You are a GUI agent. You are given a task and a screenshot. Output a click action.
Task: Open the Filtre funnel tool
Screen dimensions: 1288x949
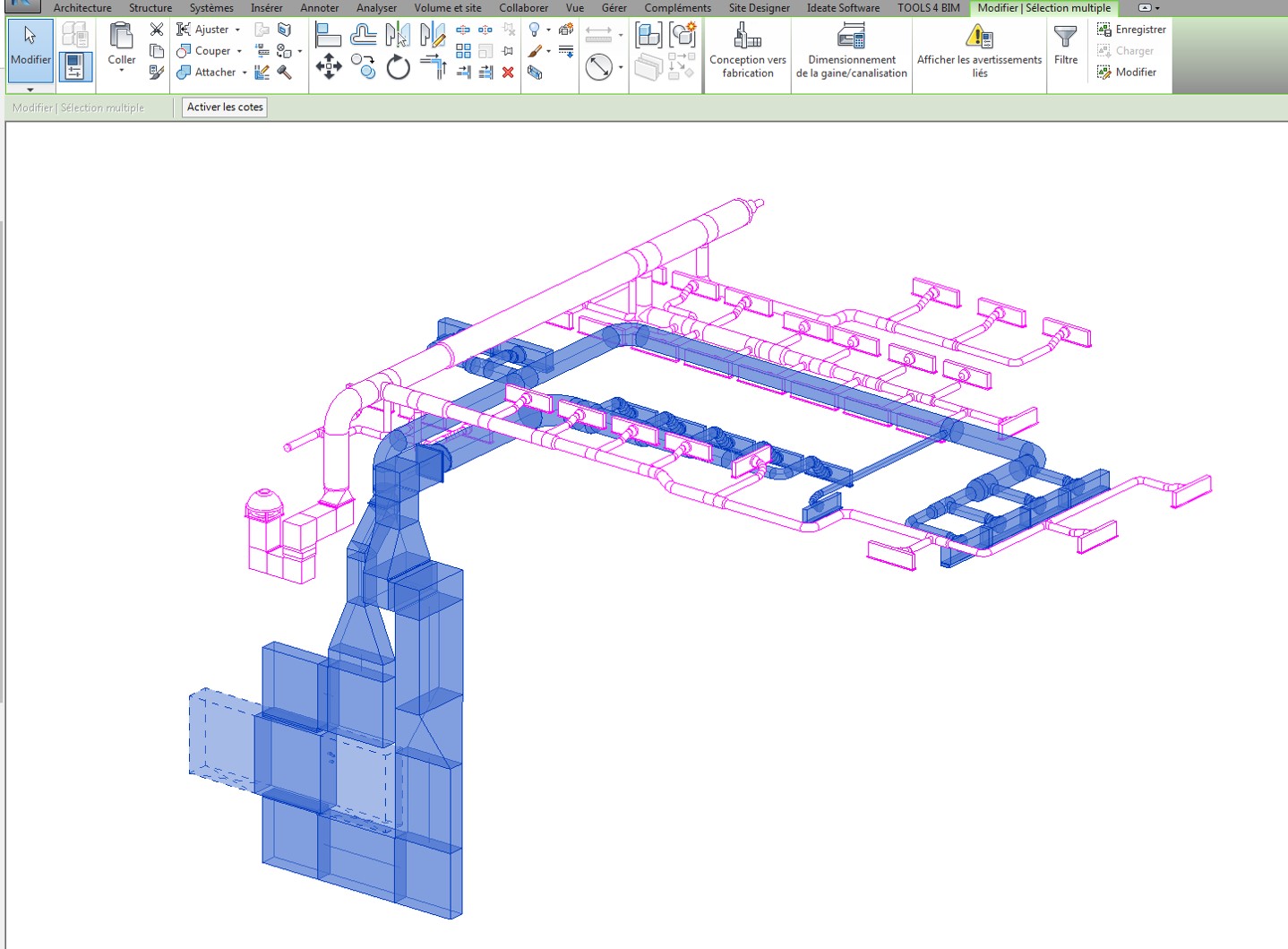[1065, 45]
